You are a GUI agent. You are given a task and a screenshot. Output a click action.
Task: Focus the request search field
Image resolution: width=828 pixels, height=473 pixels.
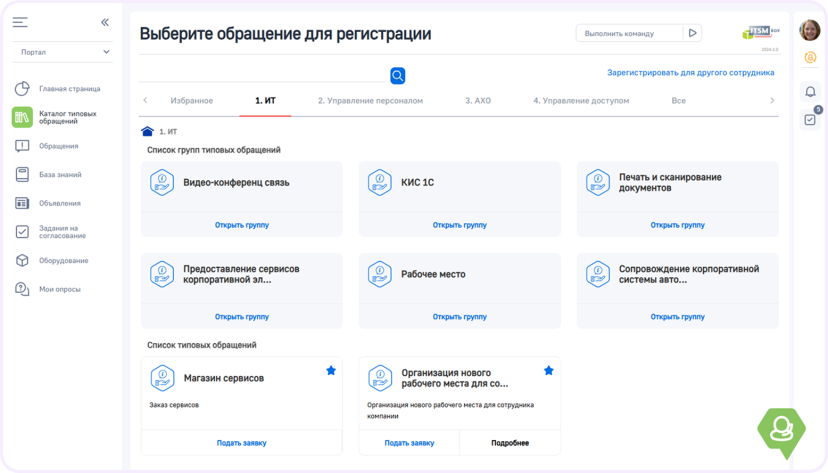[x=262, y=75]
